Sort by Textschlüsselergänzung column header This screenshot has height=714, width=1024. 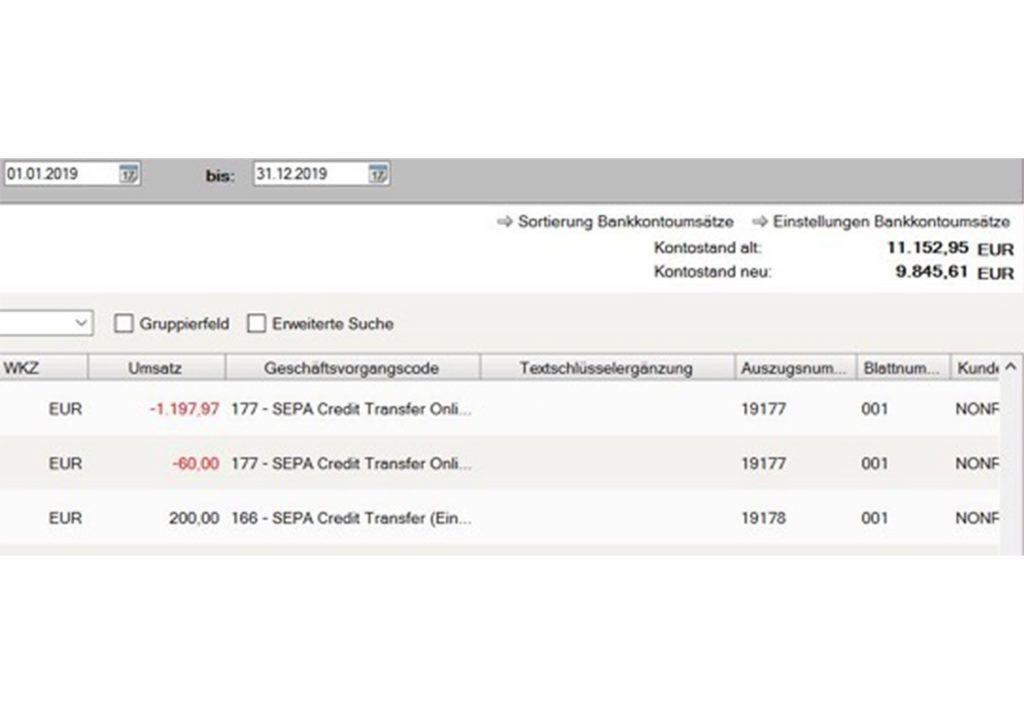click(x=608, y=368)
